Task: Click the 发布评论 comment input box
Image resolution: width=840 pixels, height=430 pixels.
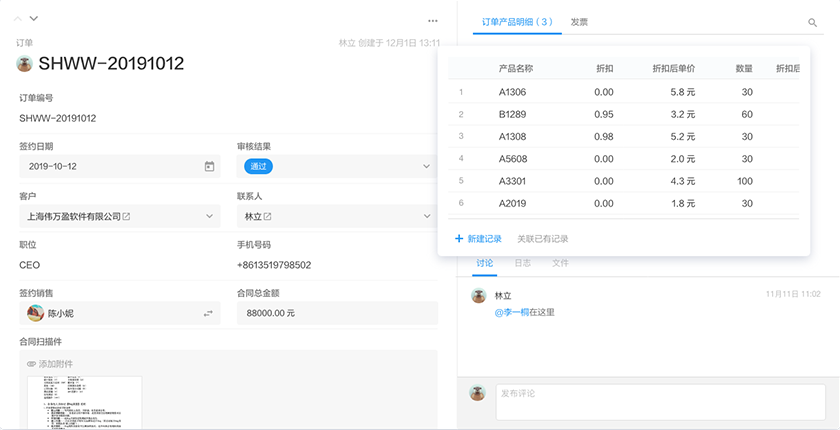Action: [660, 394]
